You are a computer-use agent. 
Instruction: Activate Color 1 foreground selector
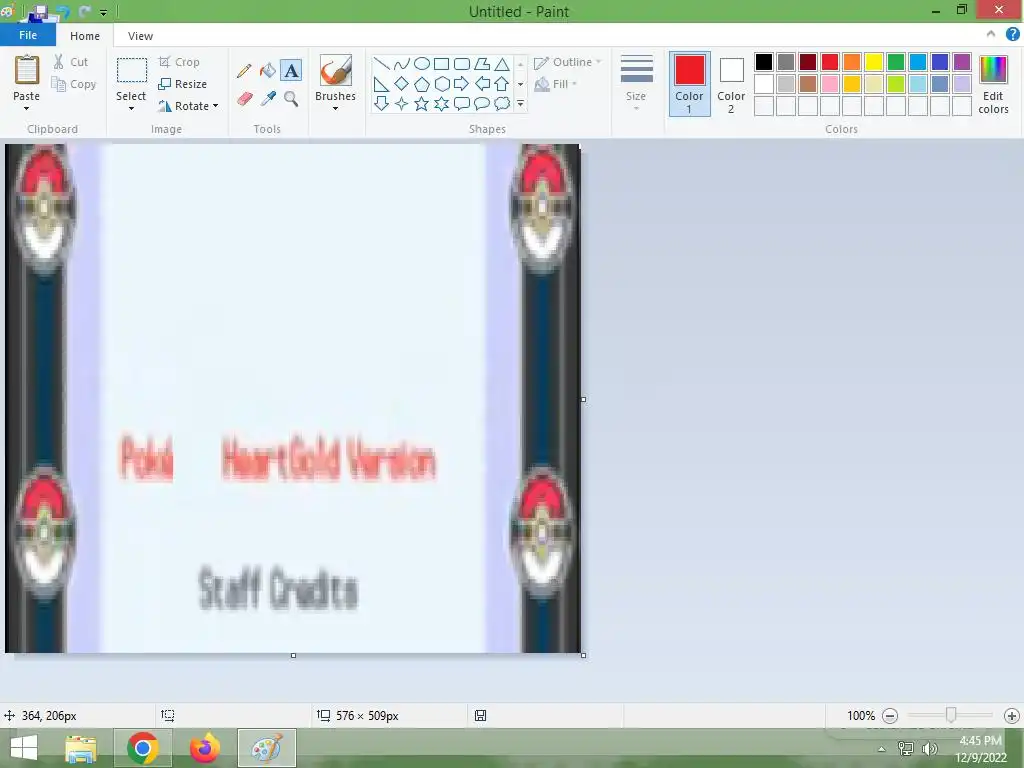[x=690, y=84]
